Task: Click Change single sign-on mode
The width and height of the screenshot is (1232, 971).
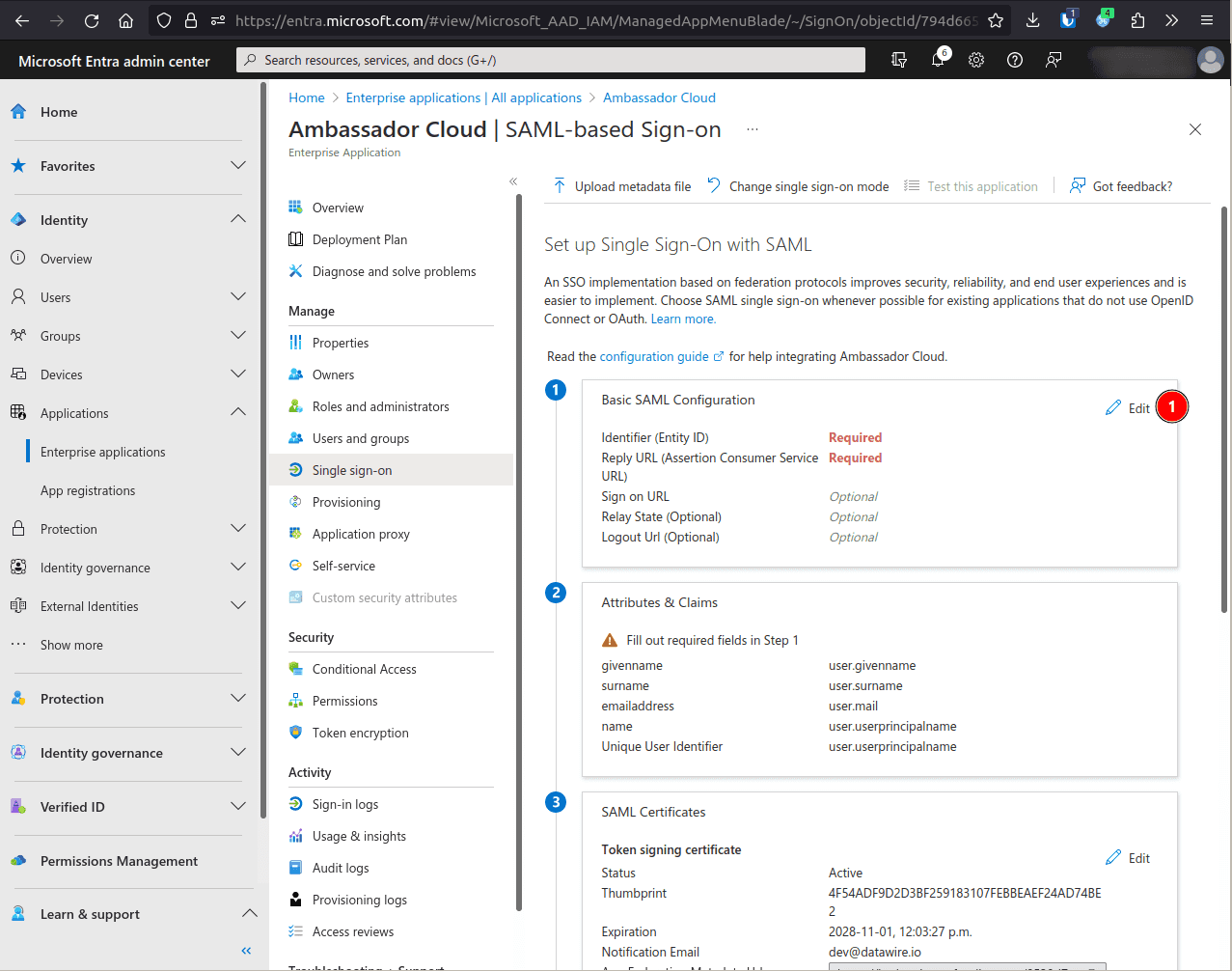Action: click(798, 186)
